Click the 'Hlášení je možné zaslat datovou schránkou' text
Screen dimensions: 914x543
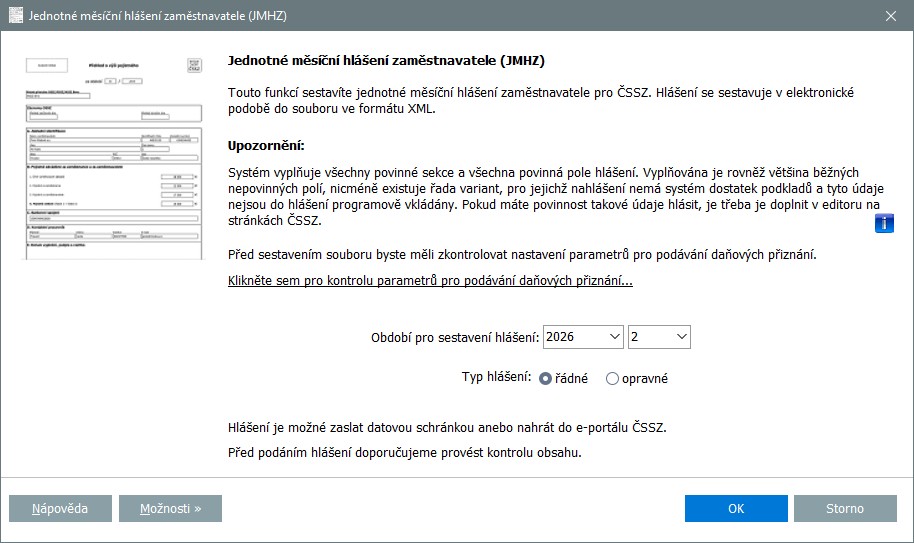(x=446, y=428)
